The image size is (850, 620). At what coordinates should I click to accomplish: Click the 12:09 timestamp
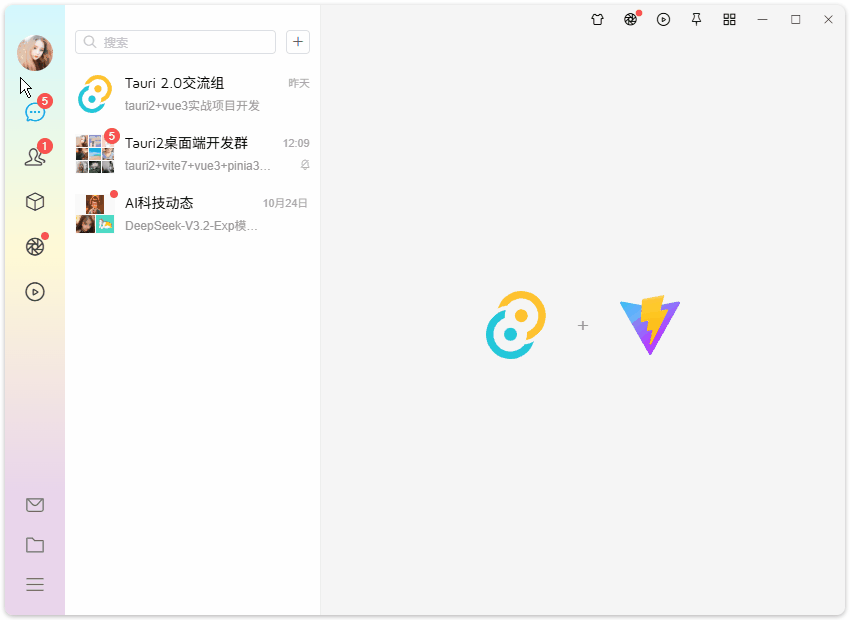click(x=296, y=143)
